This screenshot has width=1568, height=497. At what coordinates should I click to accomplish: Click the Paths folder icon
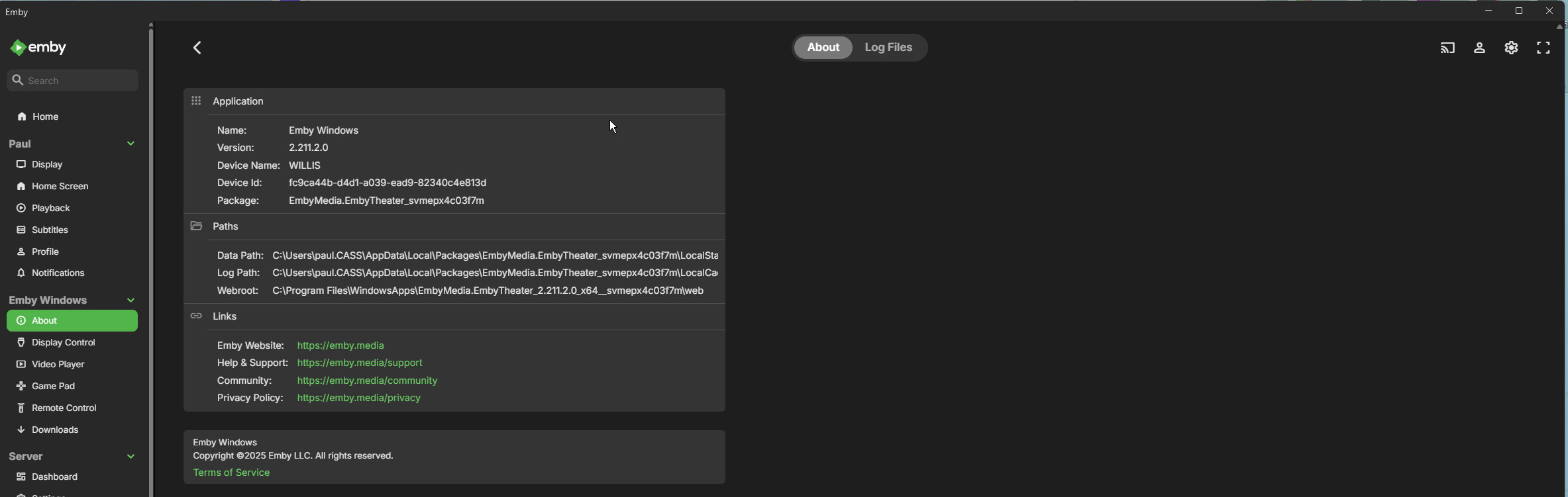(x=196, y=226)
